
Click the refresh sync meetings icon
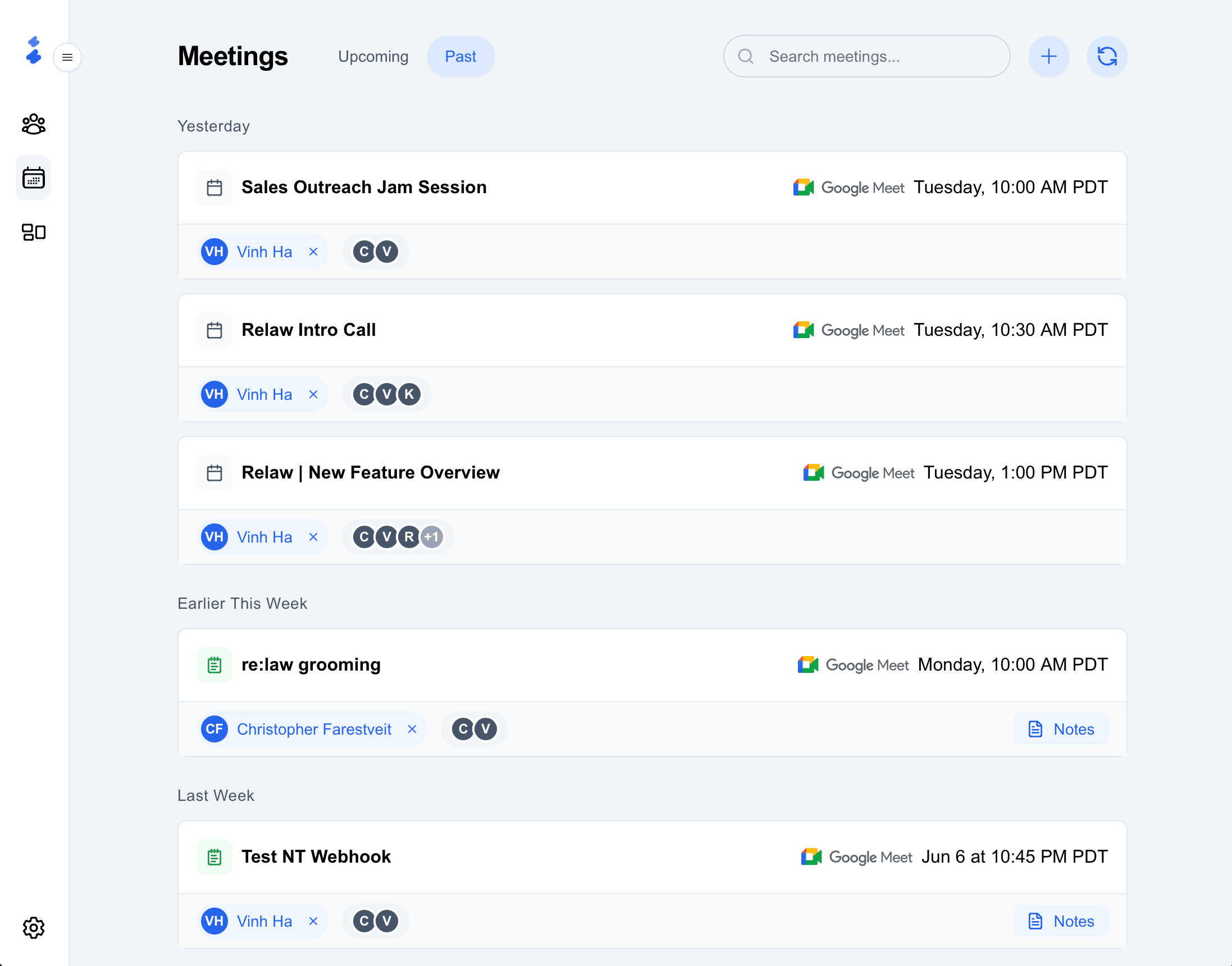[x=1106, y=57]
